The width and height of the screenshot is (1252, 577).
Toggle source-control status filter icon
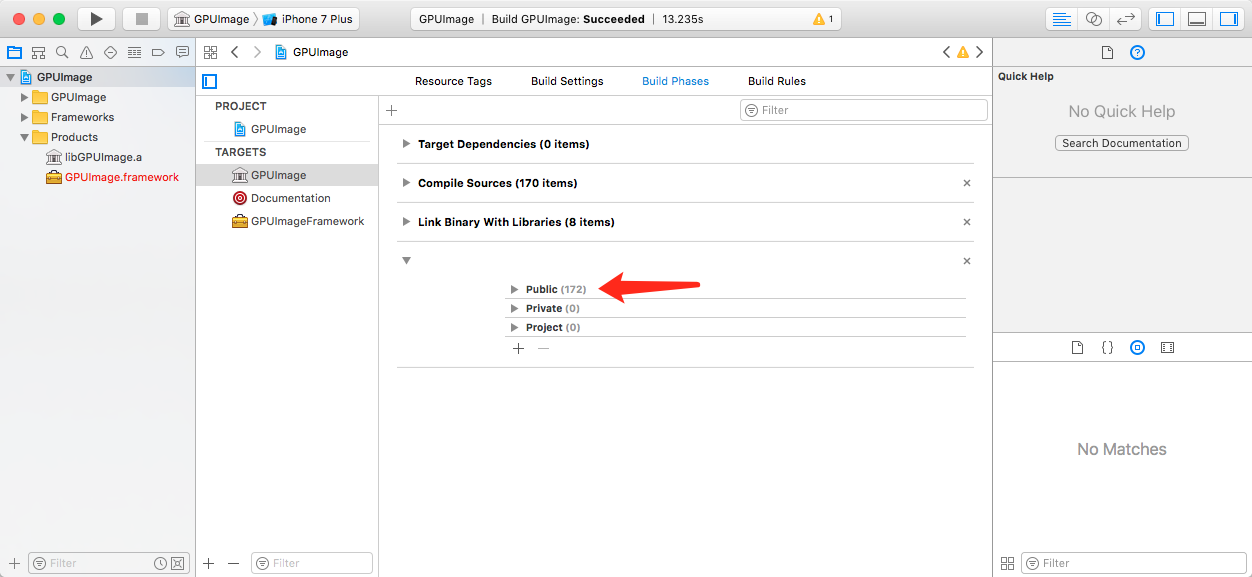177,563
